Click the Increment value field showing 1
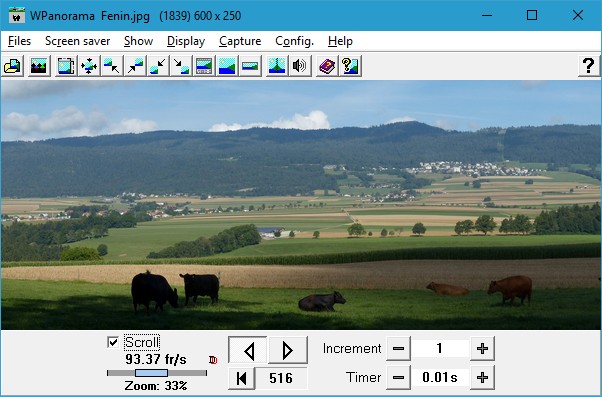 [440, 348]
